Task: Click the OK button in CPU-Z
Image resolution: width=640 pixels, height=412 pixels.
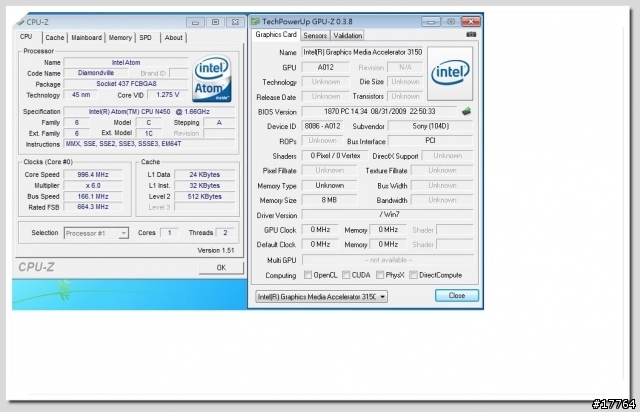Action: tap(221, 267)
